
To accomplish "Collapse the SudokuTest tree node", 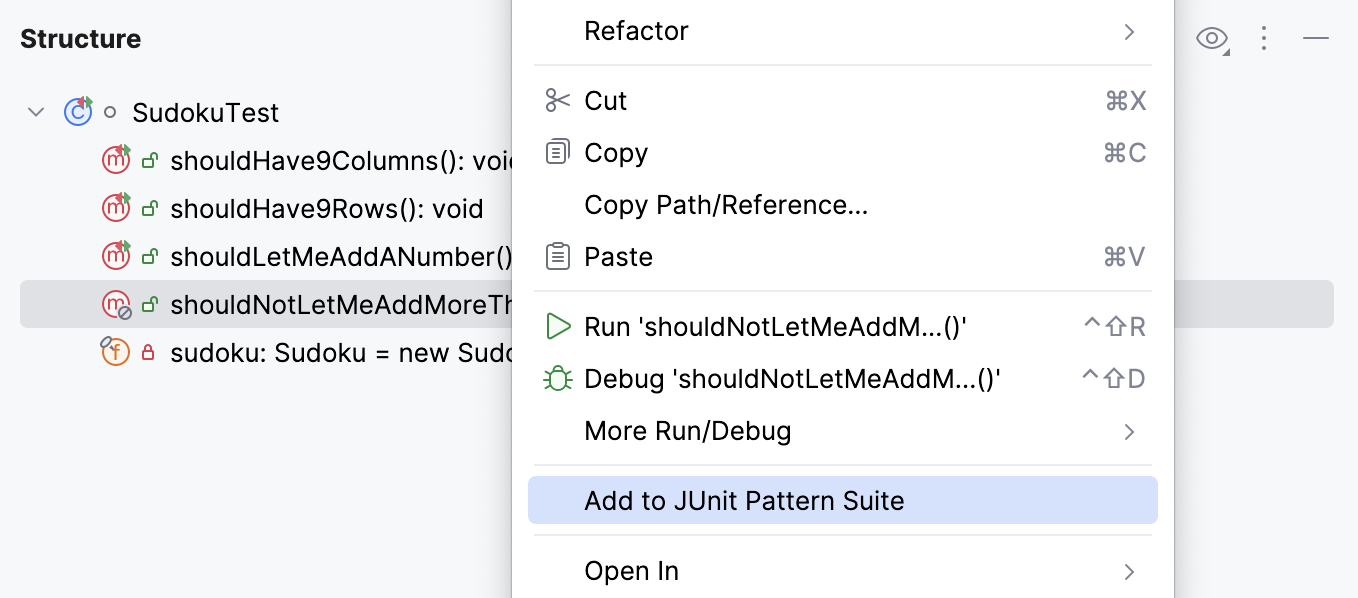I will [36, 112].
